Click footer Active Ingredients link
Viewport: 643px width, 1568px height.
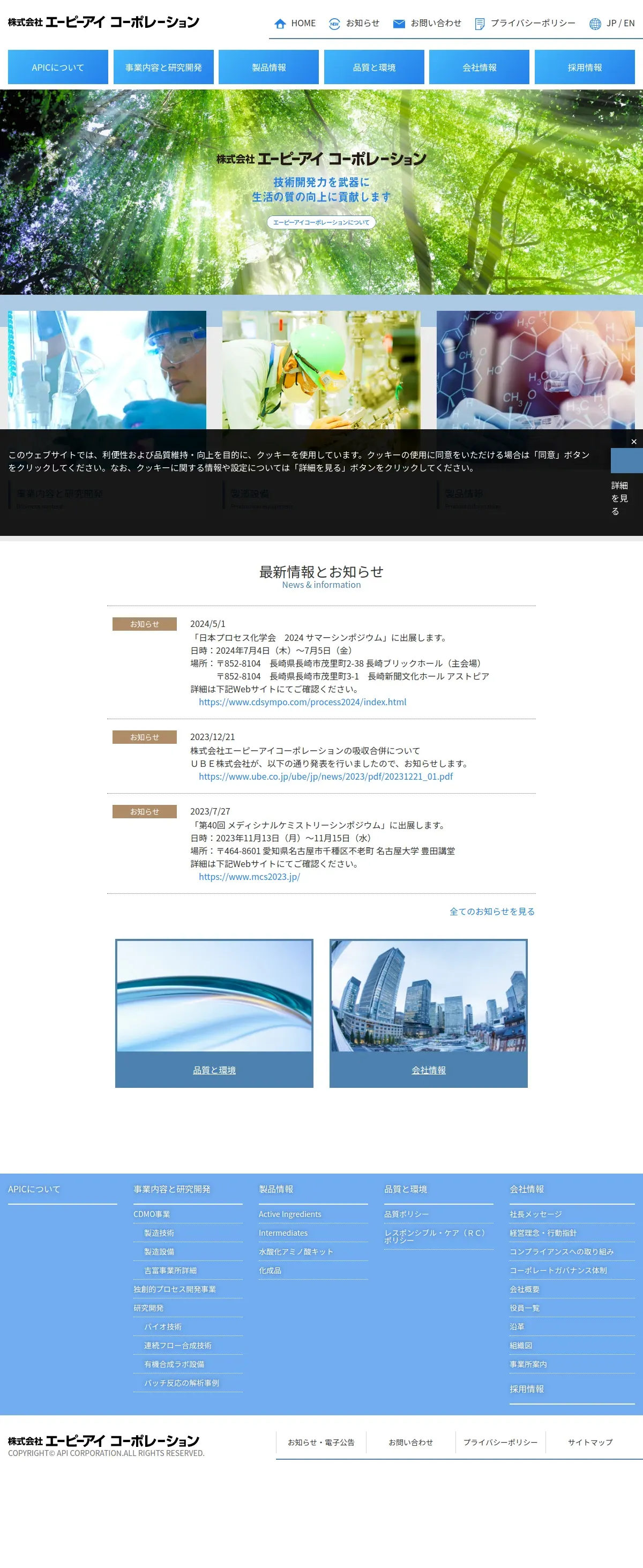[290, 1214]
